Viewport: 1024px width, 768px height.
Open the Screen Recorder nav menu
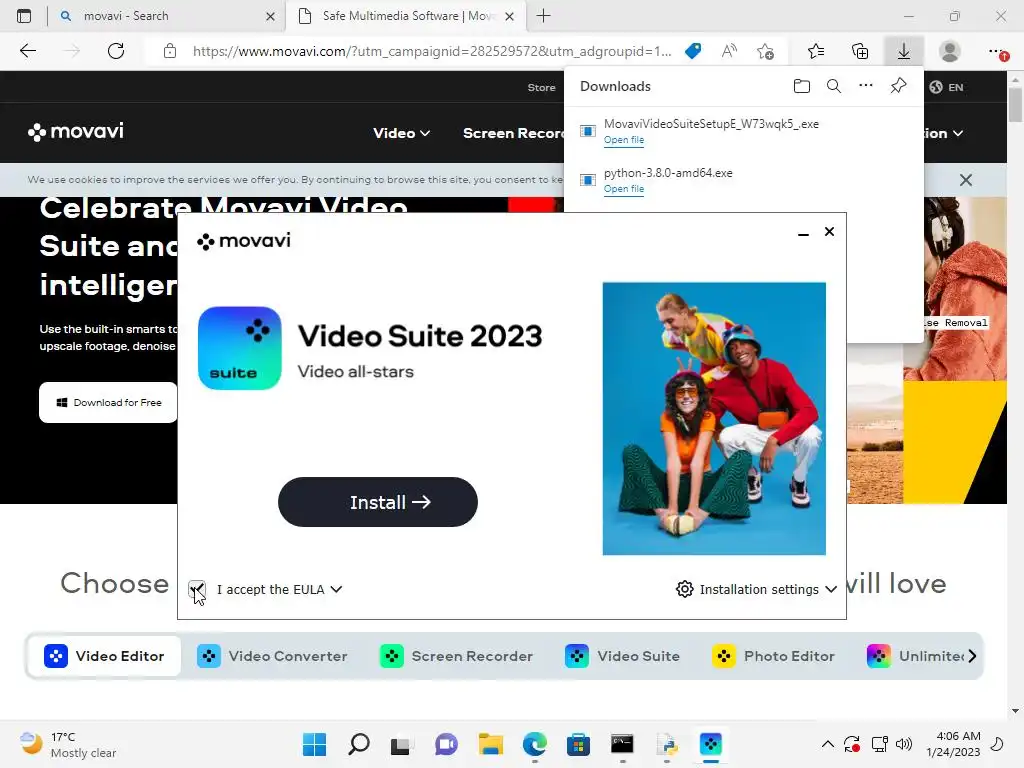(513, 133)
